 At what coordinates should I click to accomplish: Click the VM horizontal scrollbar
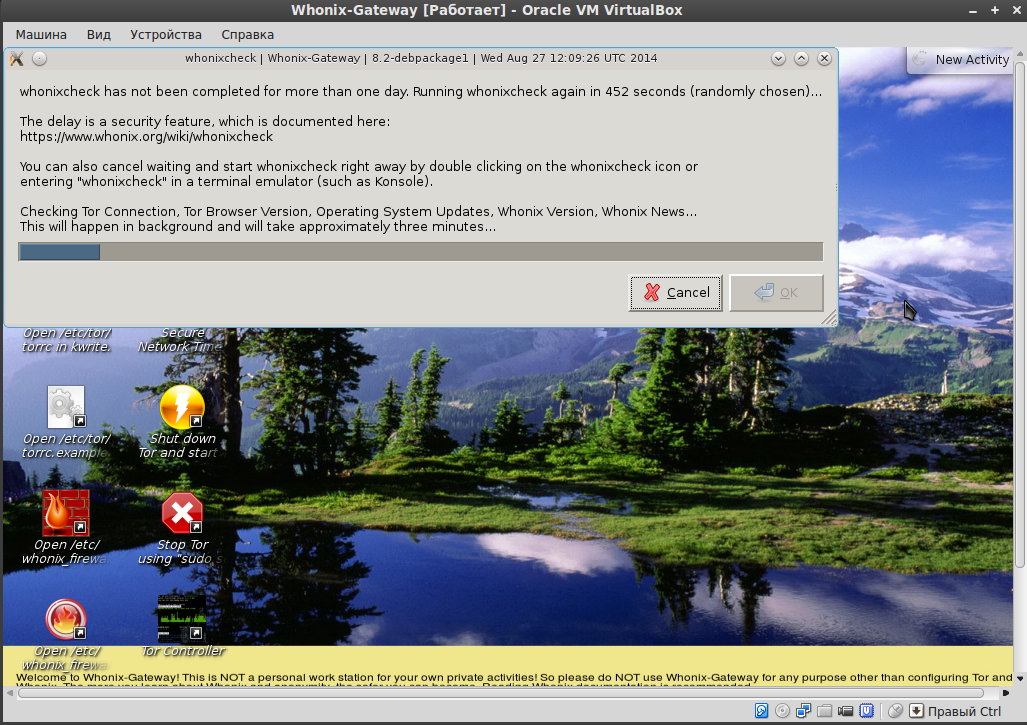[501, 693]
